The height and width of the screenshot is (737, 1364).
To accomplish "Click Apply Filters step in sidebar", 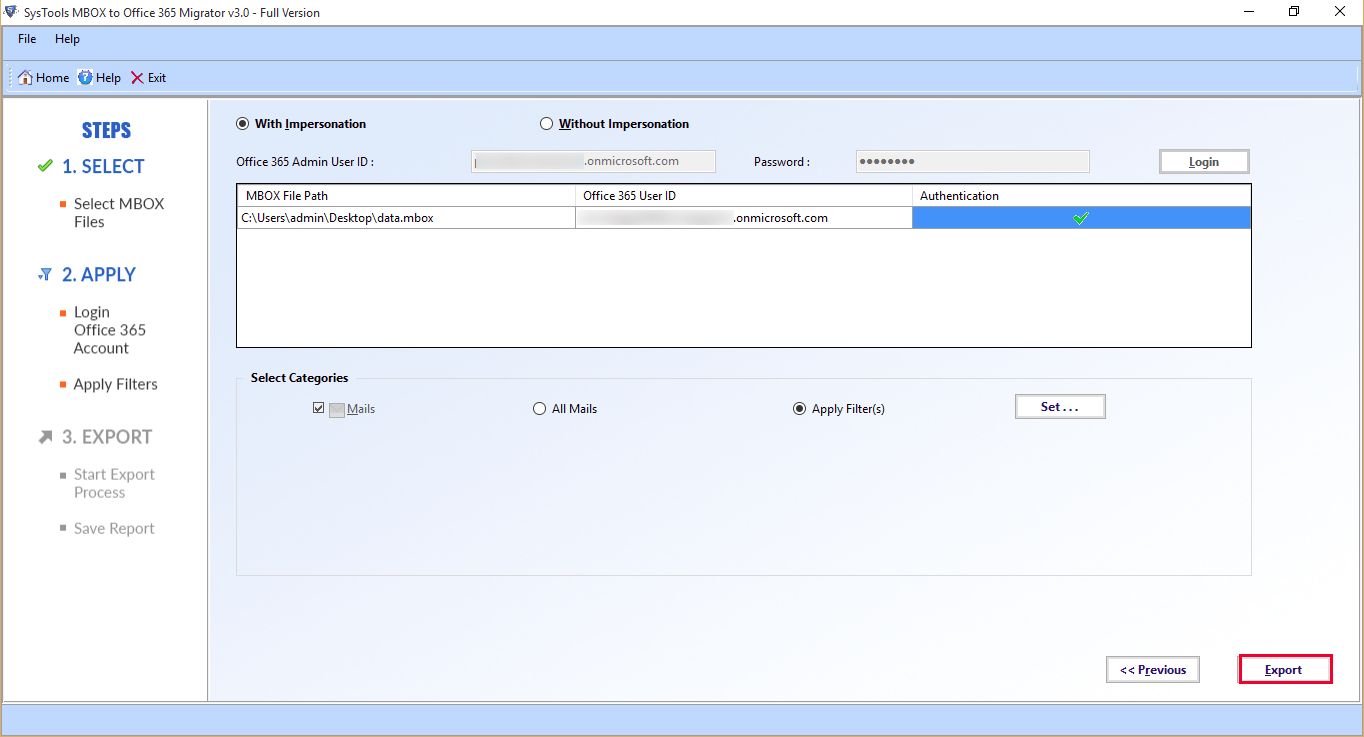I will (x=115, y=384).
